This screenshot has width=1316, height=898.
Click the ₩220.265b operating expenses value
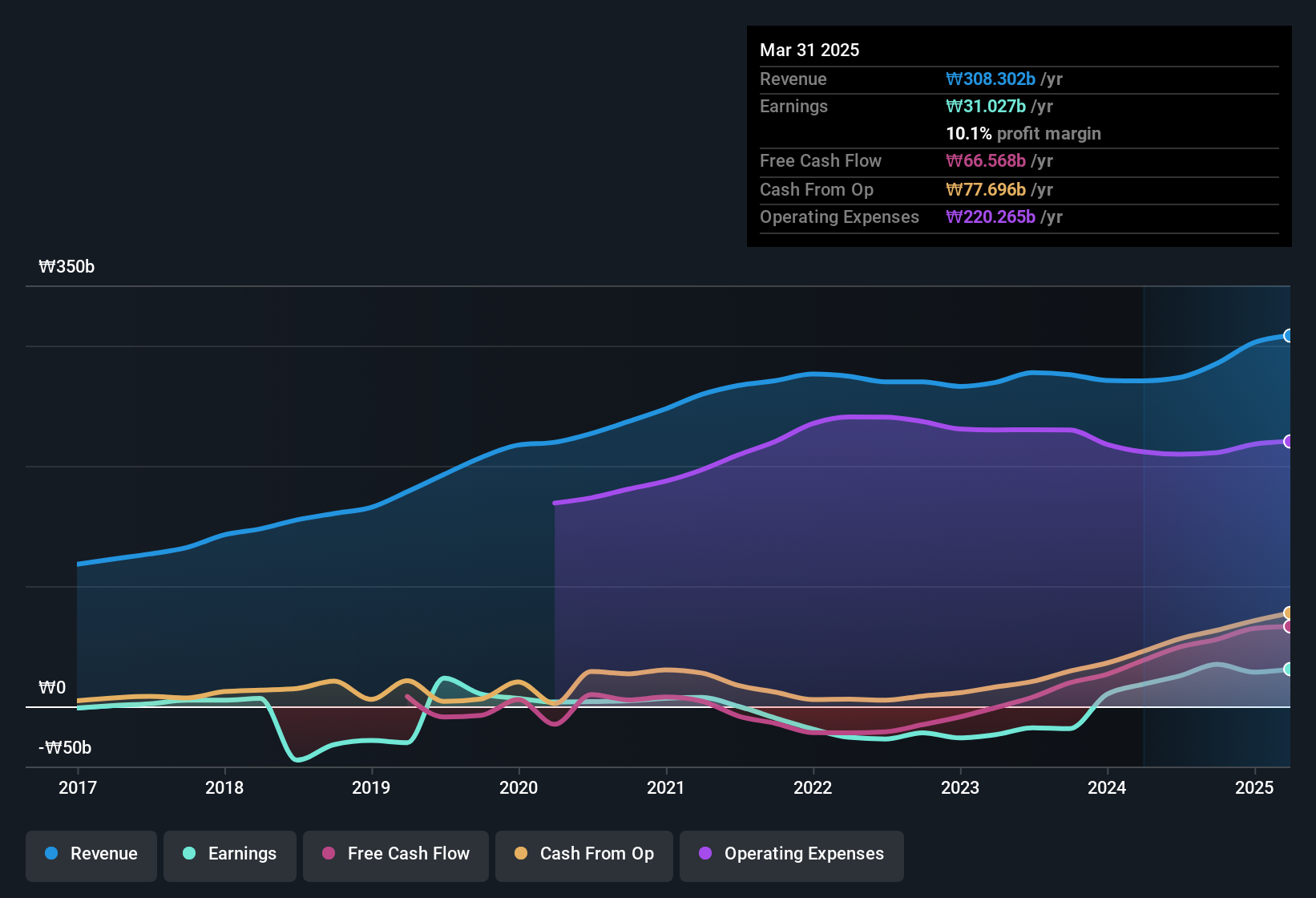click(991, 217)
